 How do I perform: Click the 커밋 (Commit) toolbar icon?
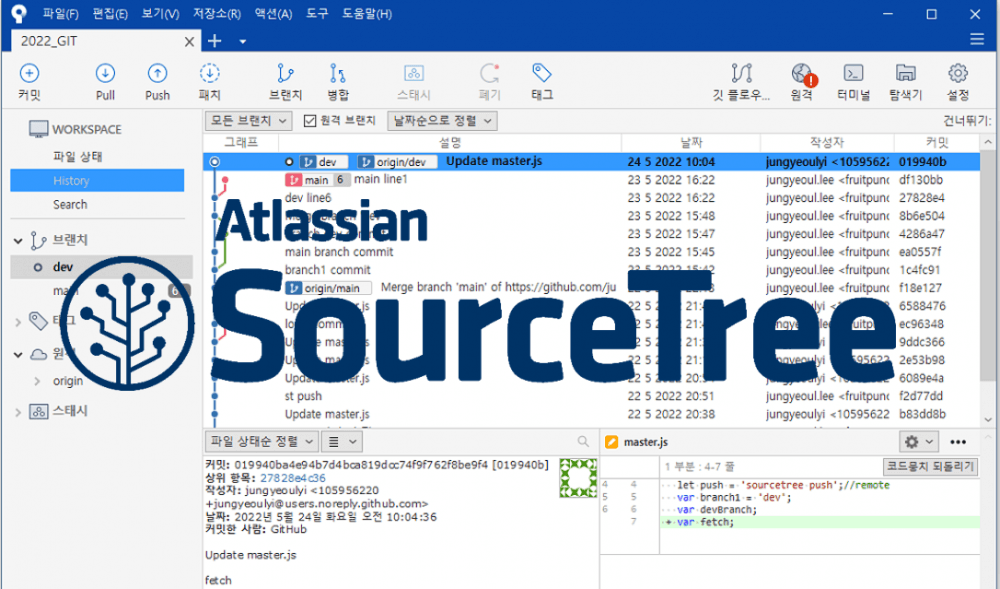[29, 73]
